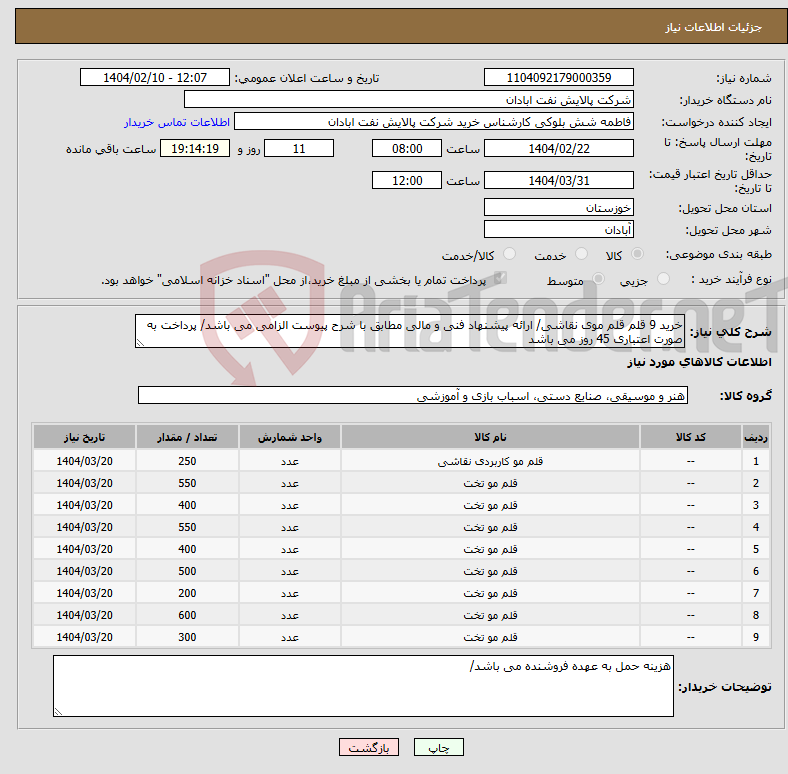This screenshot has height=774, width=788.
Task: Click the price validity date 1404/03/31
Action: [x=558, y=180]
